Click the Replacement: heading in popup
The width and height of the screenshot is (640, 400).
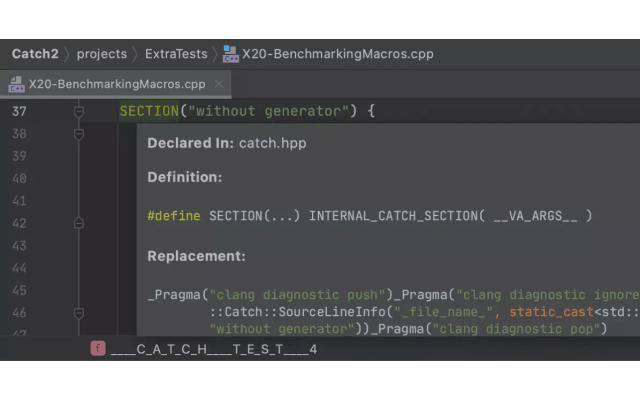[196, 256]
